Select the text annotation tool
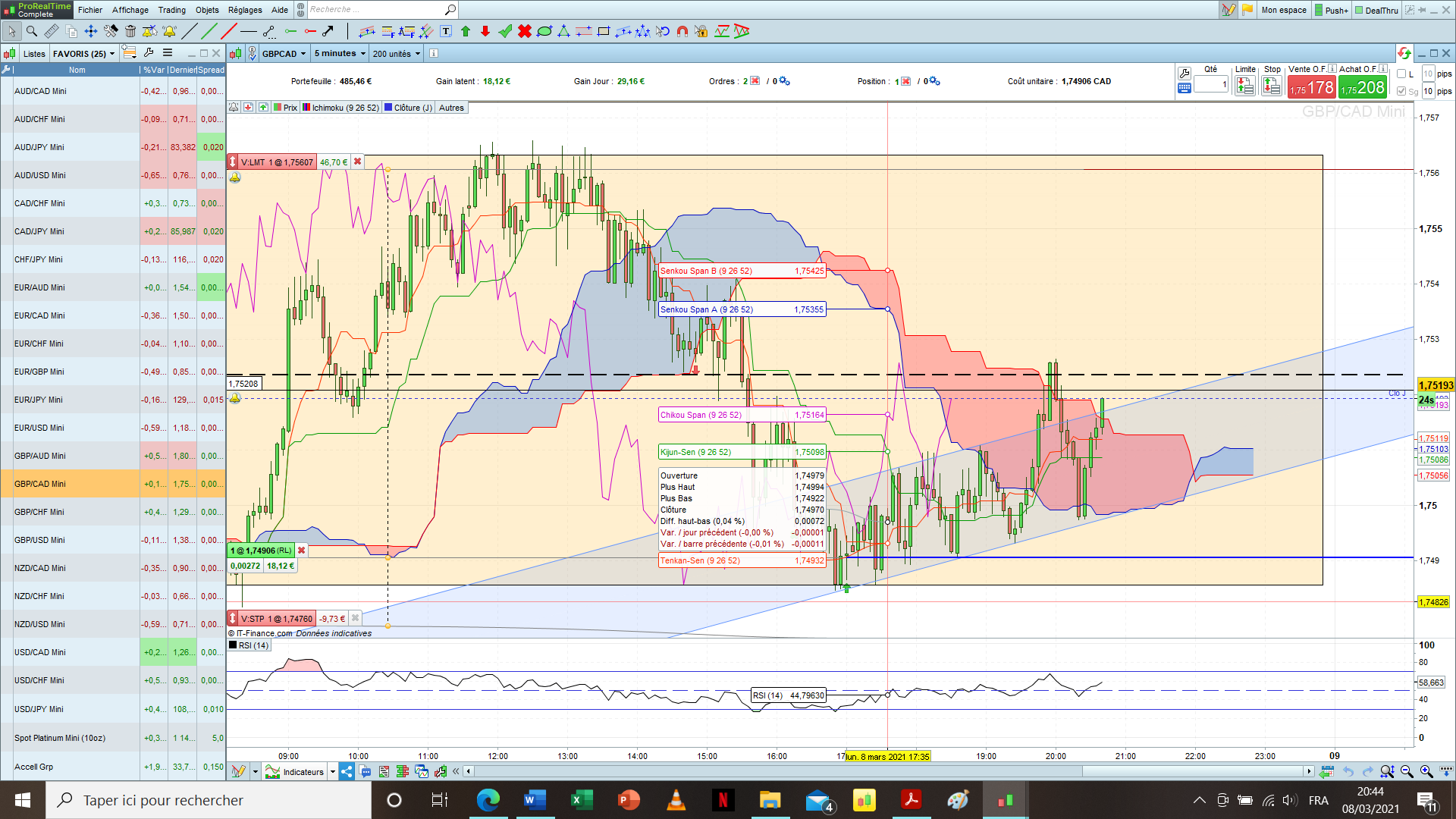The width and height of the screenshot is (1456, 819). pyautogui.click(x=446, y=31)
